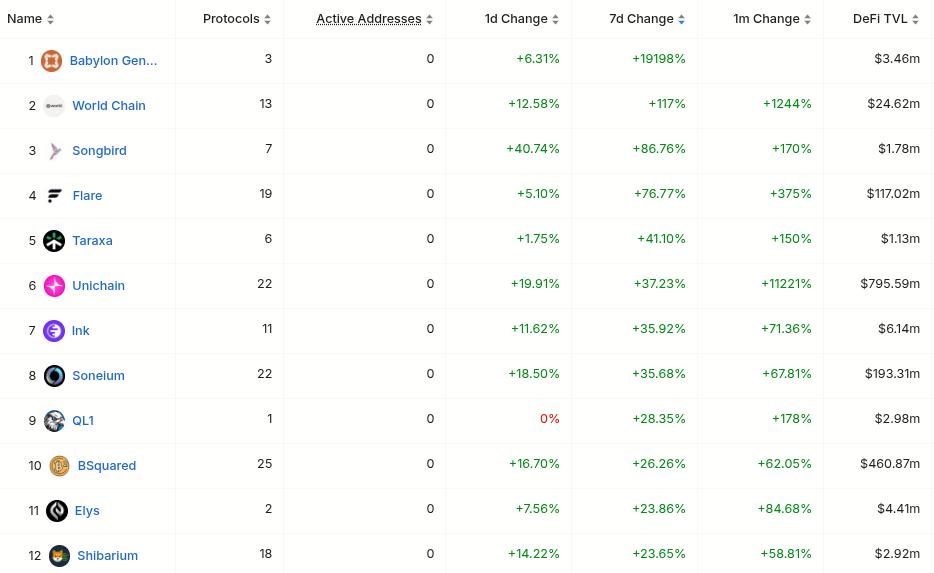Click the Songbird logo icon
The image size is (934, 573).
[54, 151]
